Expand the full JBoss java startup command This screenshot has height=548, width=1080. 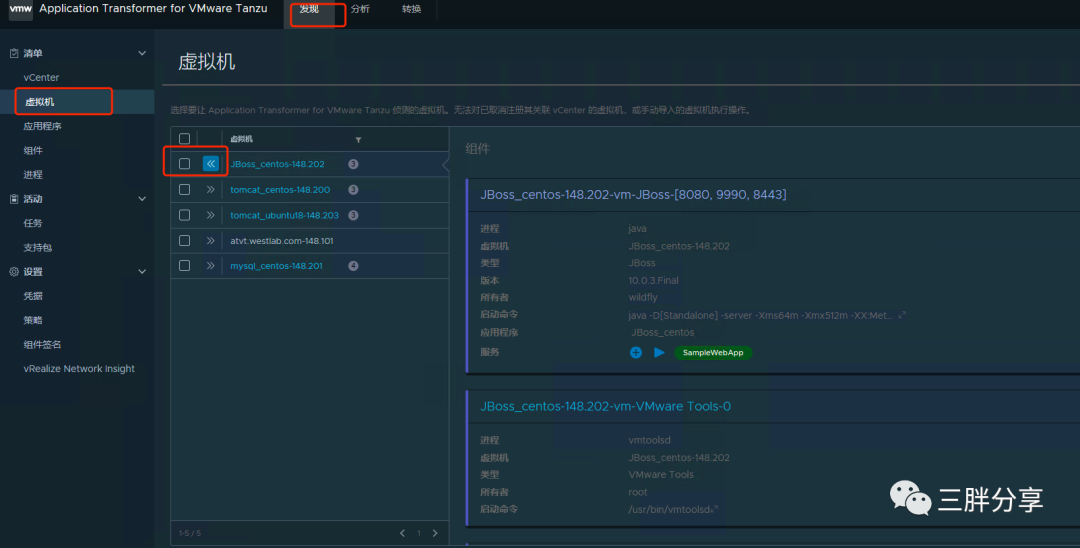coord(902,315)
